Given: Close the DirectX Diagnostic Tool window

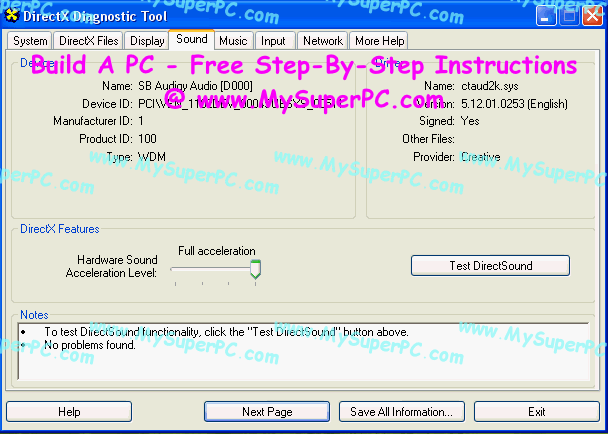Looking at the screenshot, I should 593,16.
